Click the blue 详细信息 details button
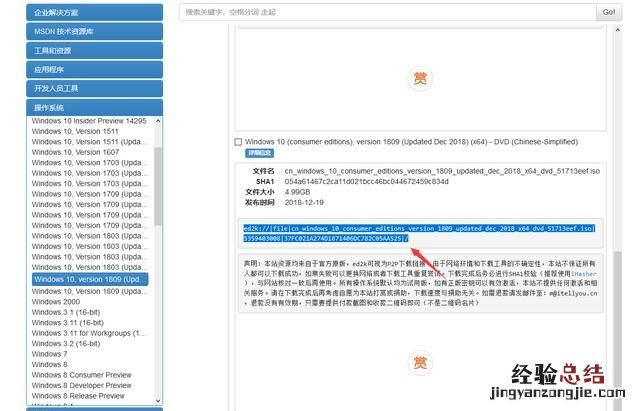This screenshot has width=640, height=411. [259, 153]
